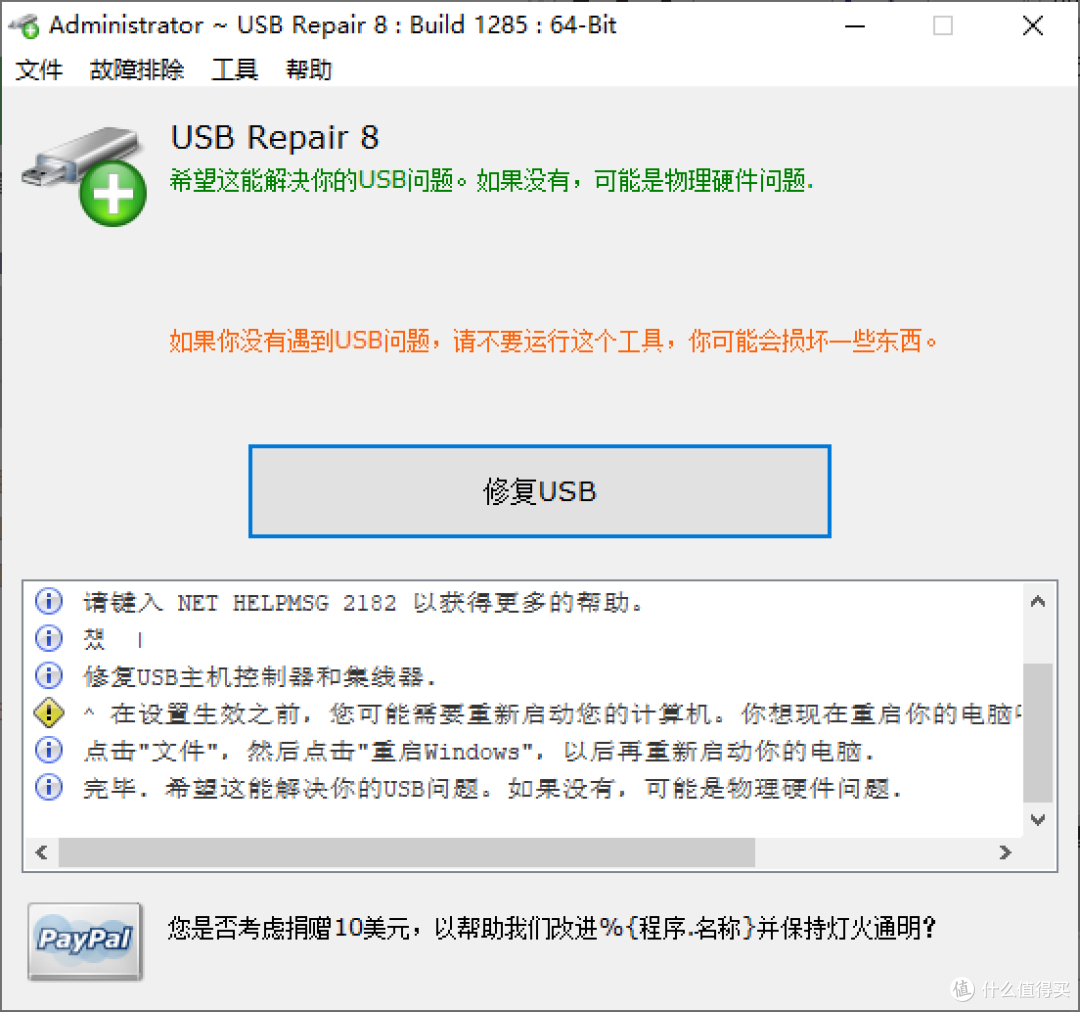Open the 故障排除 menu
This screenshot has width=1080, height=1012.
click(136, 70)
